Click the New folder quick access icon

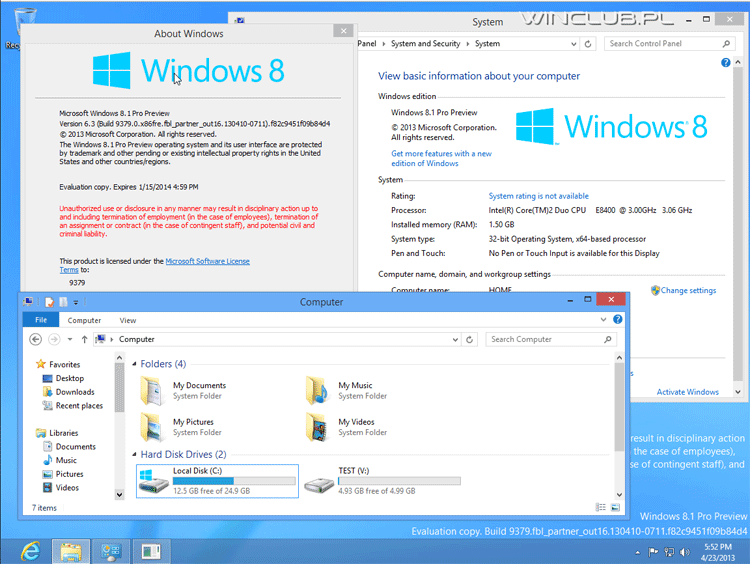point(63,302)
